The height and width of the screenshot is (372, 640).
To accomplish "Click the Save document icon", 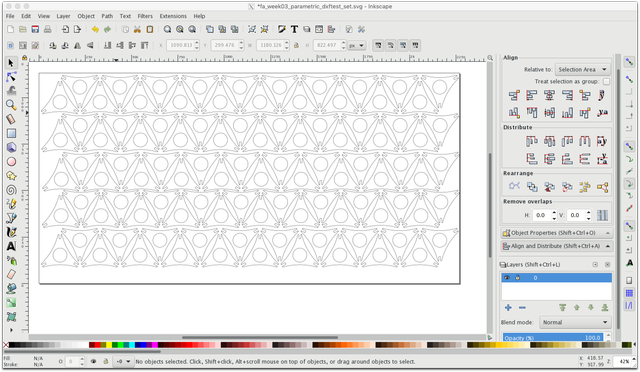I will pyautogui.click(x=35, y=29).
